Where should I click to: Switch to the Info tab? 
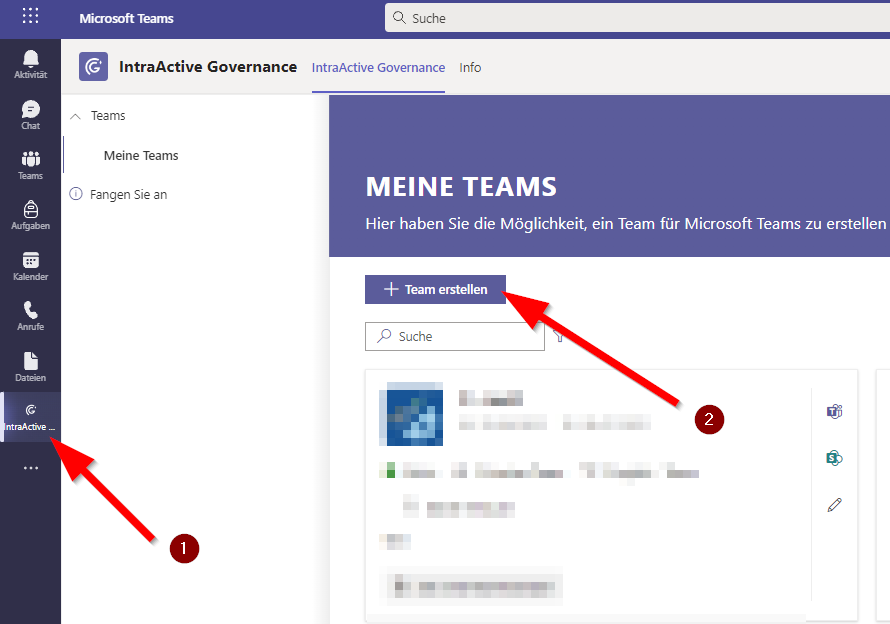(x=470, y=68)
